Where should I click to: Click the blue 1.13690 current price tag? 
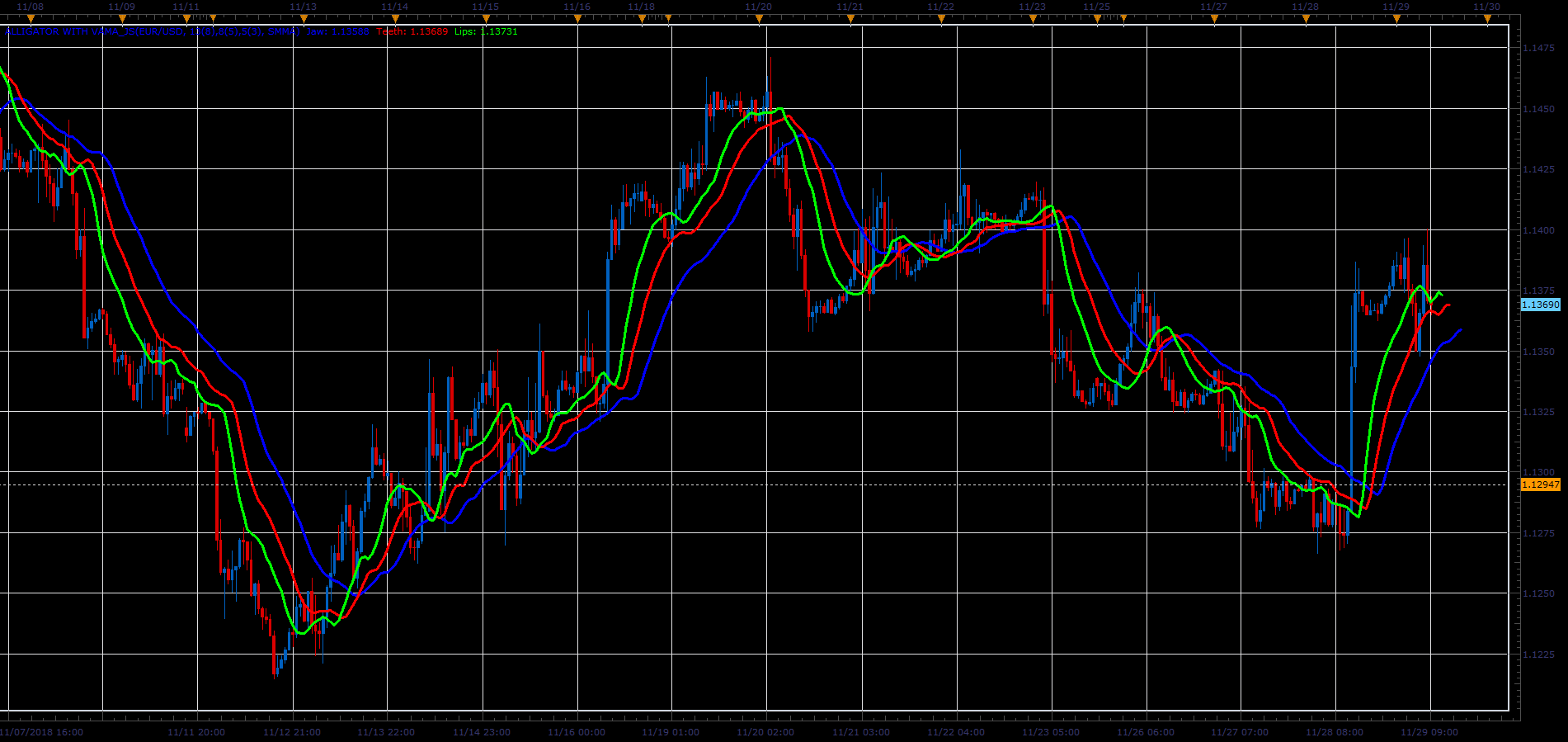tap(1541, 305)
